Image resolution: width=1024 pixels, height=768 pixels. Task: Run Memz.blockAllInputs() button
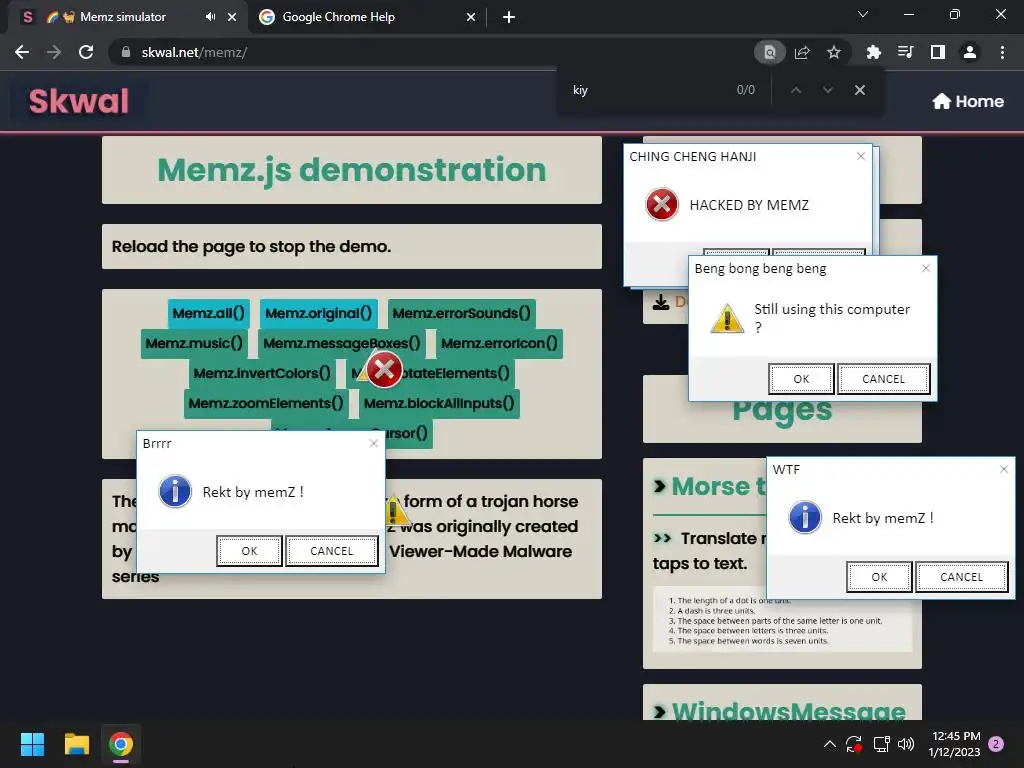(439, 404)
